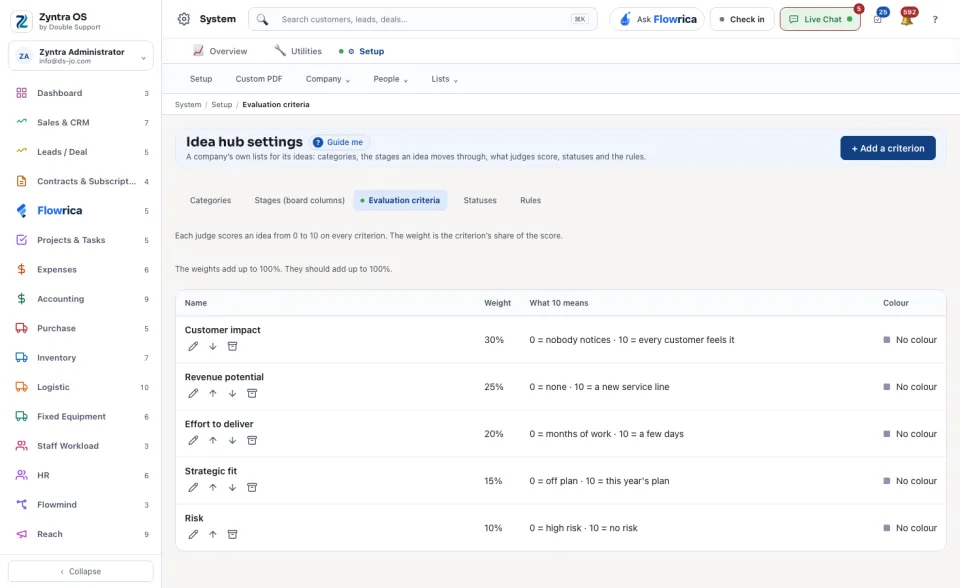Open Sales & CRM module
This screenshot has height=588, width=960.
click(81, 122)
